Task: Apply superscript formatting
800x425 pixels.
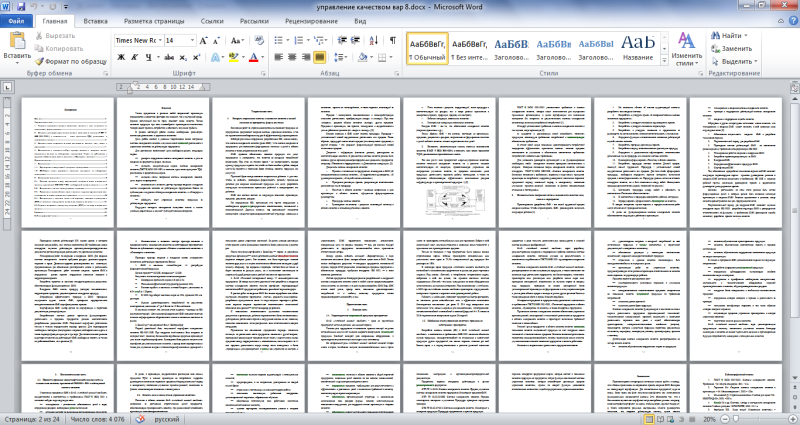Action: coord(196,57)
